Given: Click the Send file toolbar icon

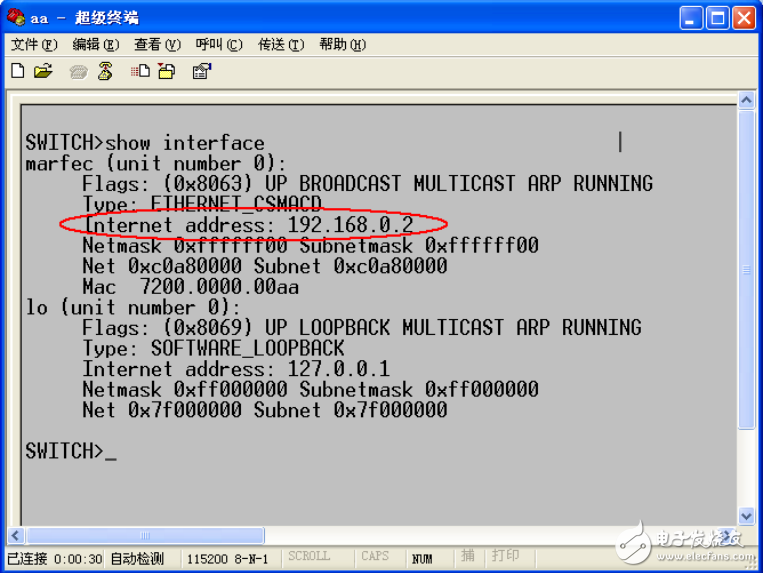Looking at the screenshot, I should click(x=141, y=71).
